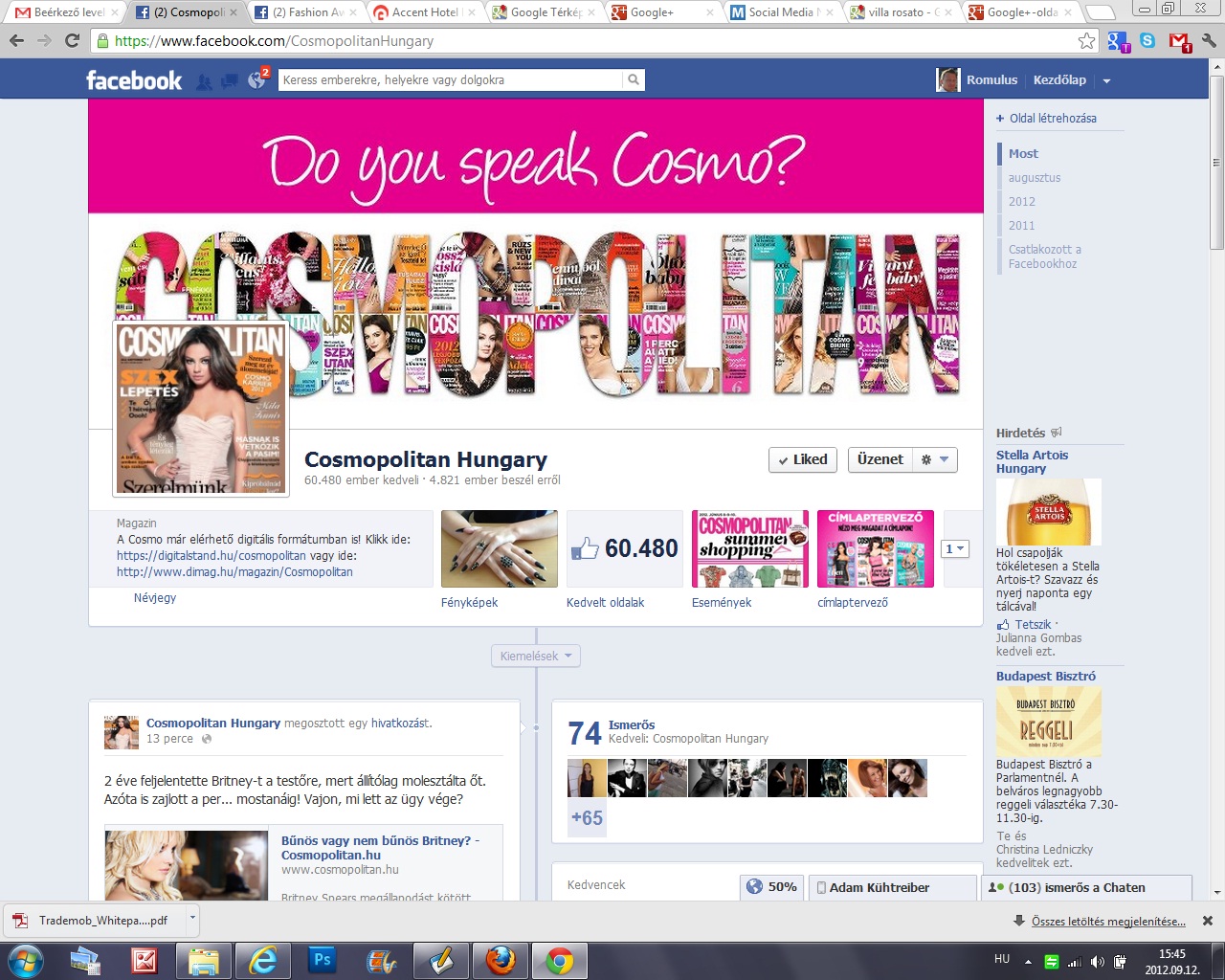1225x980 pixels.
Task: Expand the Kiemelések dropdown
Action: [x=536, y=657]
